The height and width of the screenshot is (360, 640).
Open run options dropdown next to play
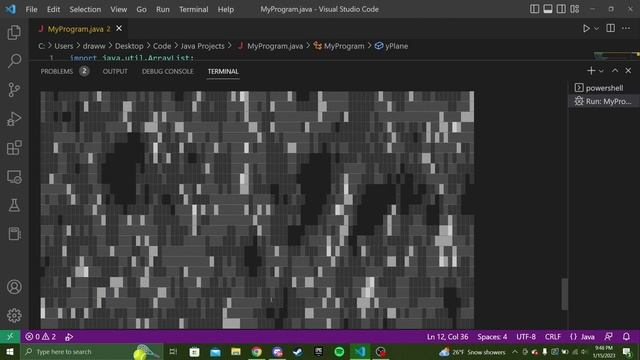596,29
